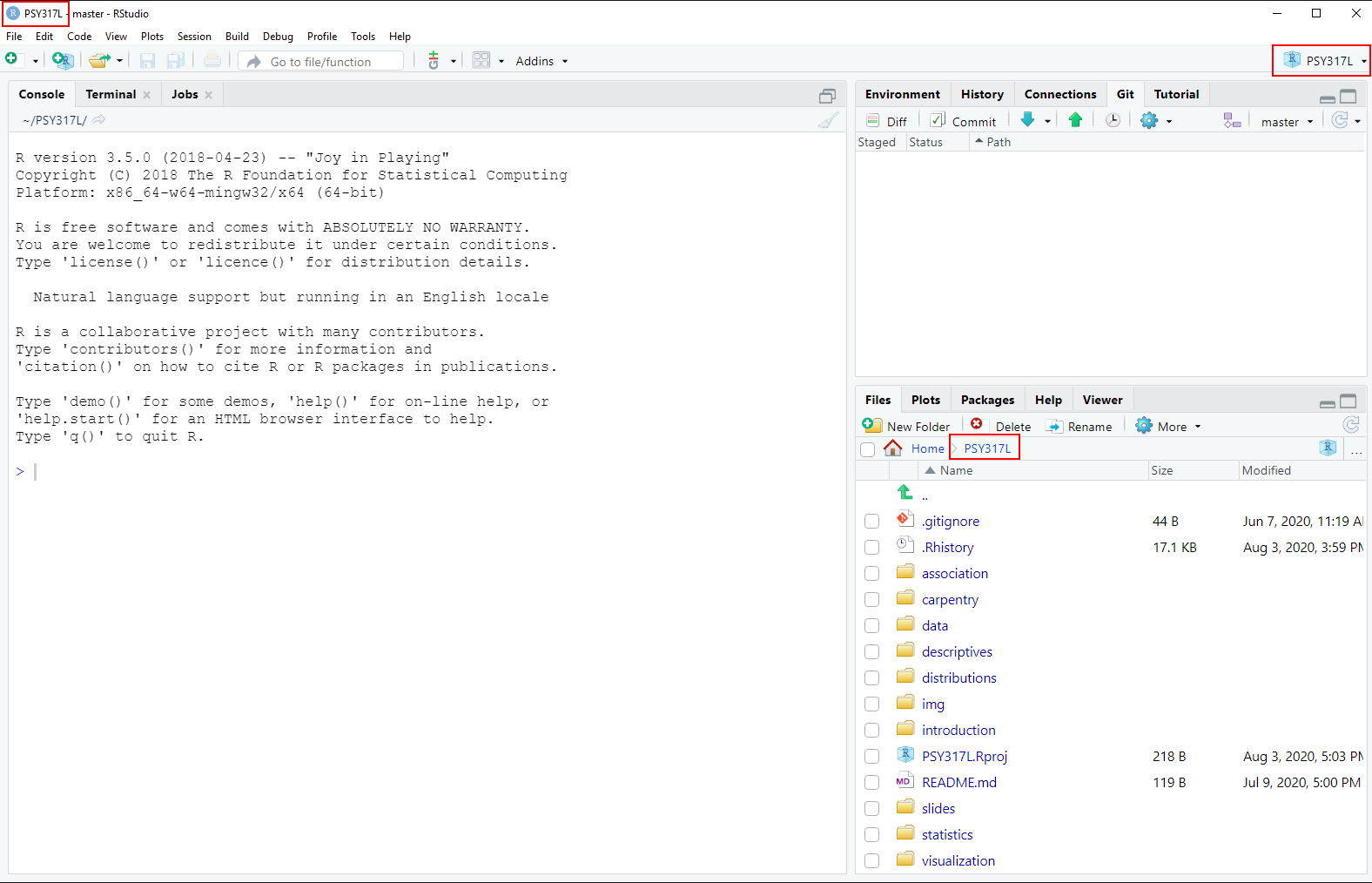Viewport: 1372px width, 883px height.
Task: Click the New Folder button
Action: click(906, 426)
